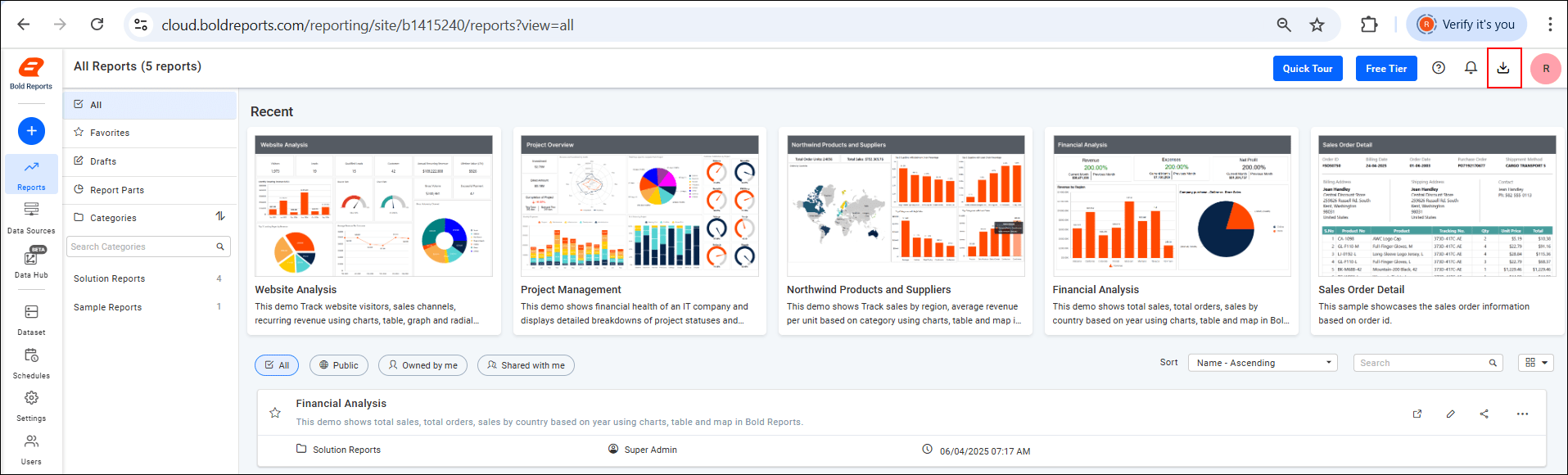Click Sales Order Detail card title
This screenshot has width=1568, height=475.
click(x=1362, y=290)
